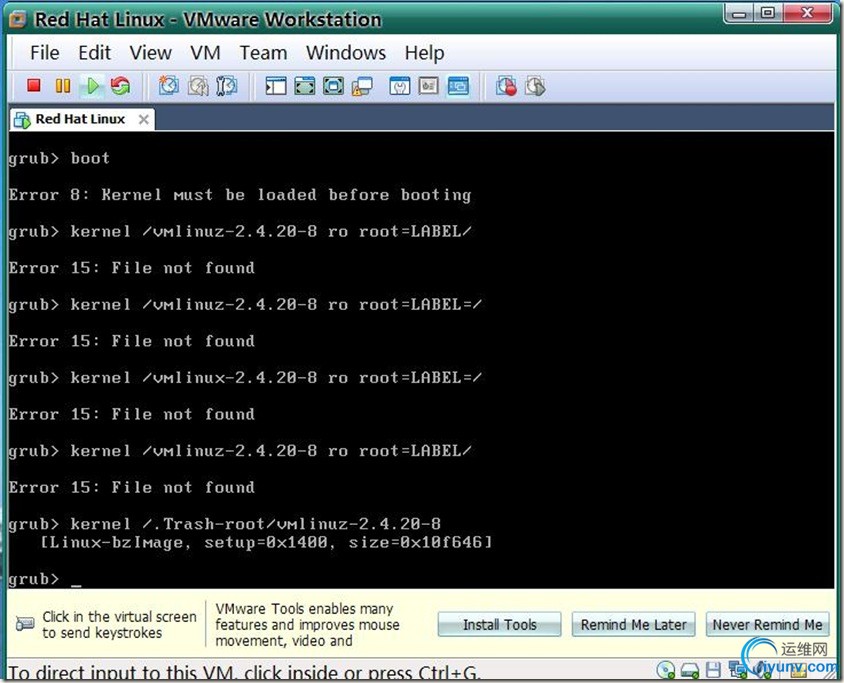844x683 pixels.
Task: Click the Install Tools button
Action: pos(500,624)
